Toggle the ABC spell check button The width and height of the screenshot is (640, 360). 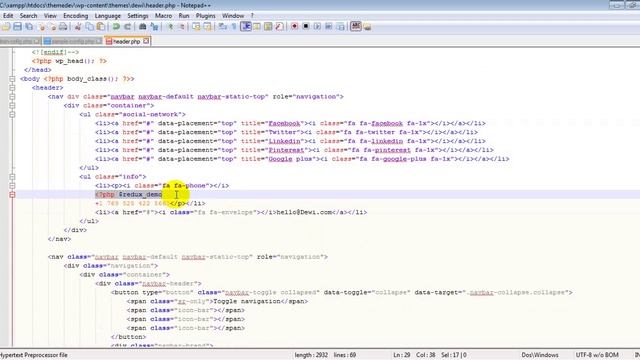356,27
